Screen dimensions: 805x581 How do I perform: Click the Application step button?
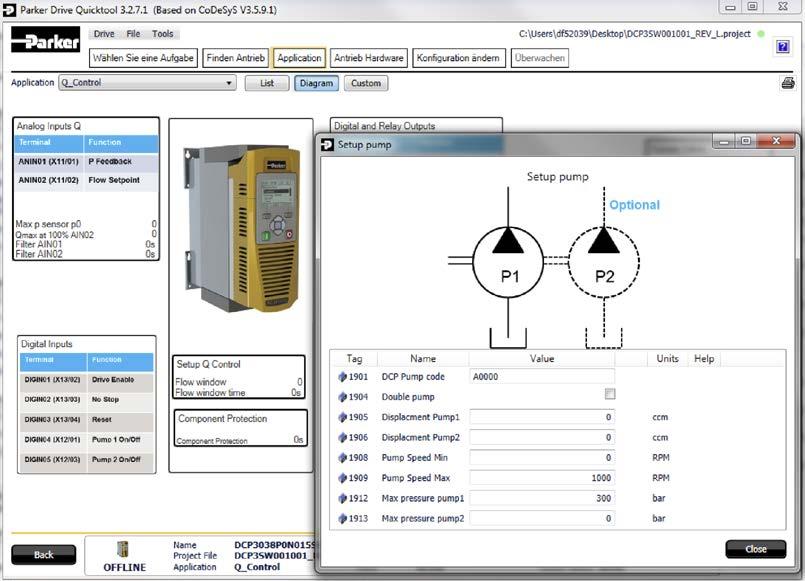tap(299, 58)
